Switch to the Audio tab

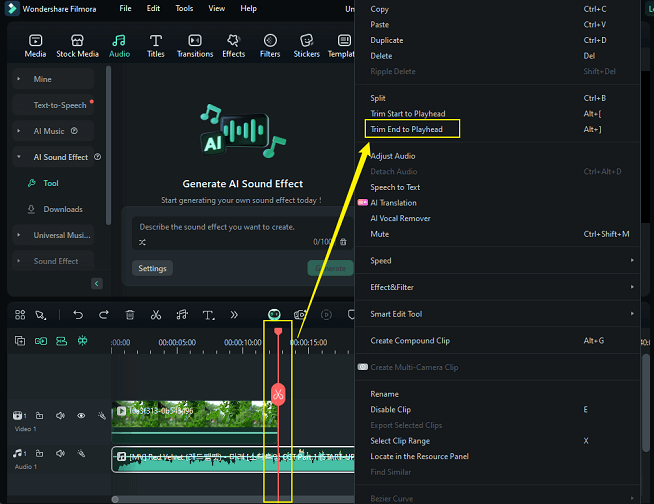click(119, 46)
